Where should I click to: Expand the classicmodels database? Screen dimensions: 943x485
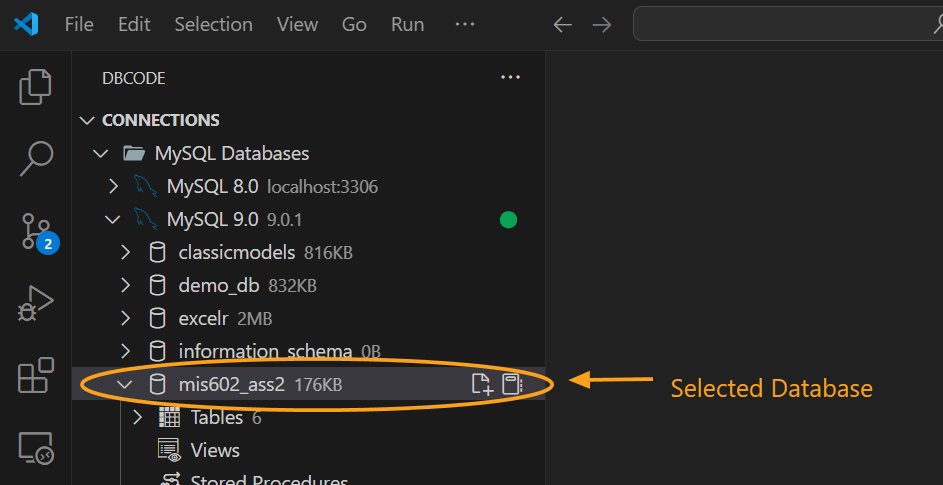click(124, 253)
